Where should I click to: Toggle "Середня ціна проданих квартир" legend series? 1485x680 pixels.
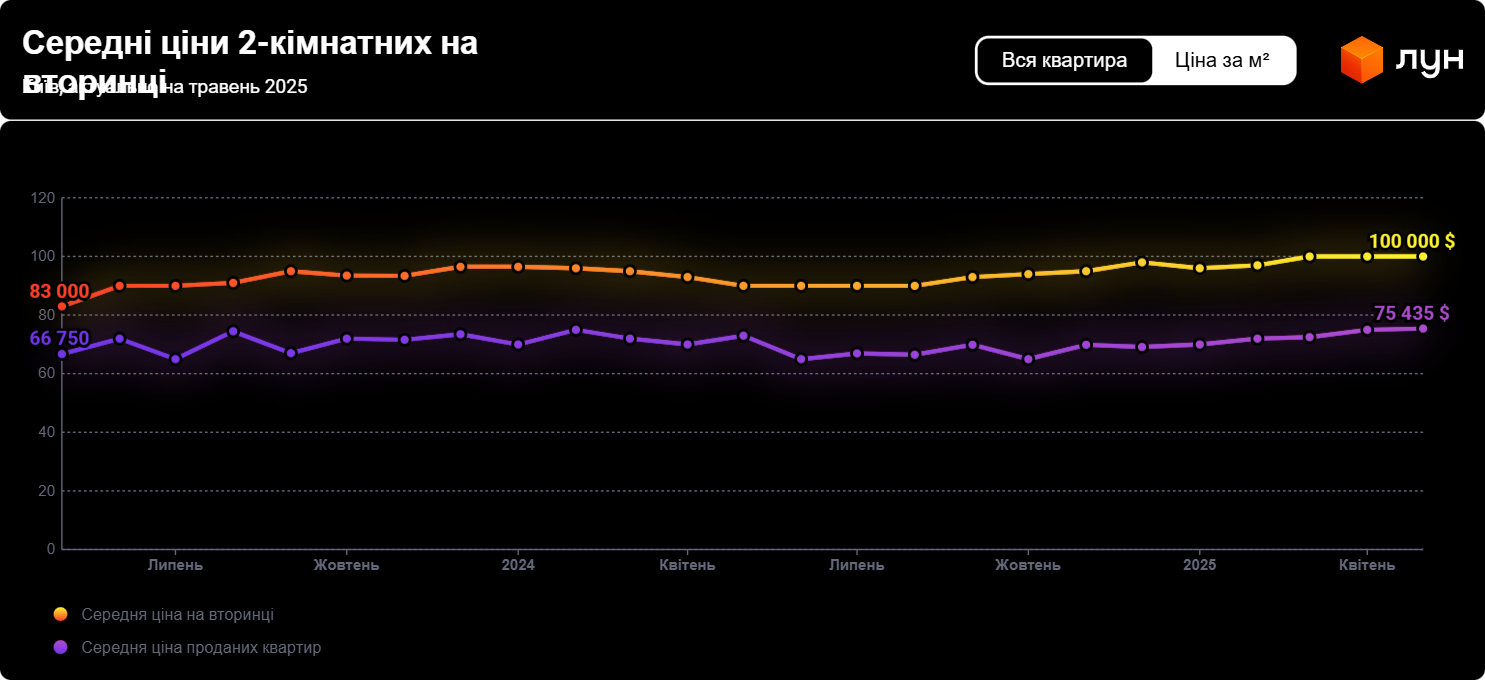point(201,647)
